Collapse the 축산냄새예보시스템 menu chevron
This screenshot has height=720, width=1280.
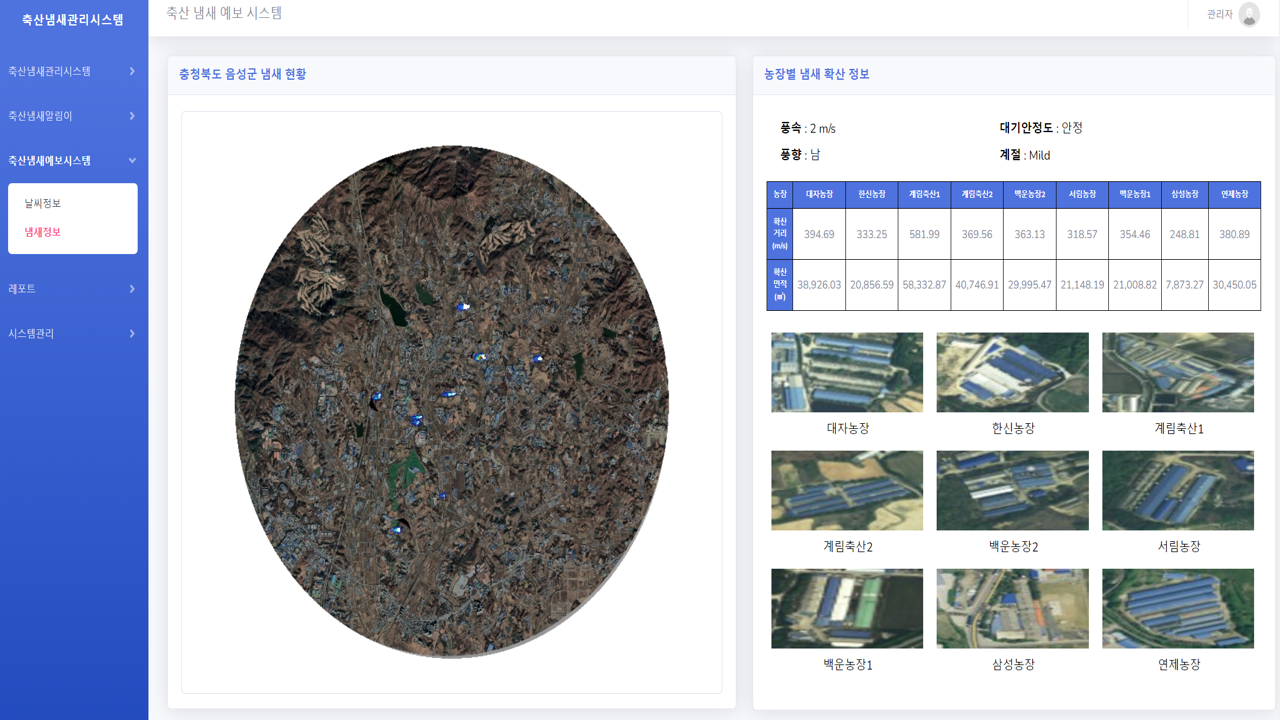[x=132, y=160]
